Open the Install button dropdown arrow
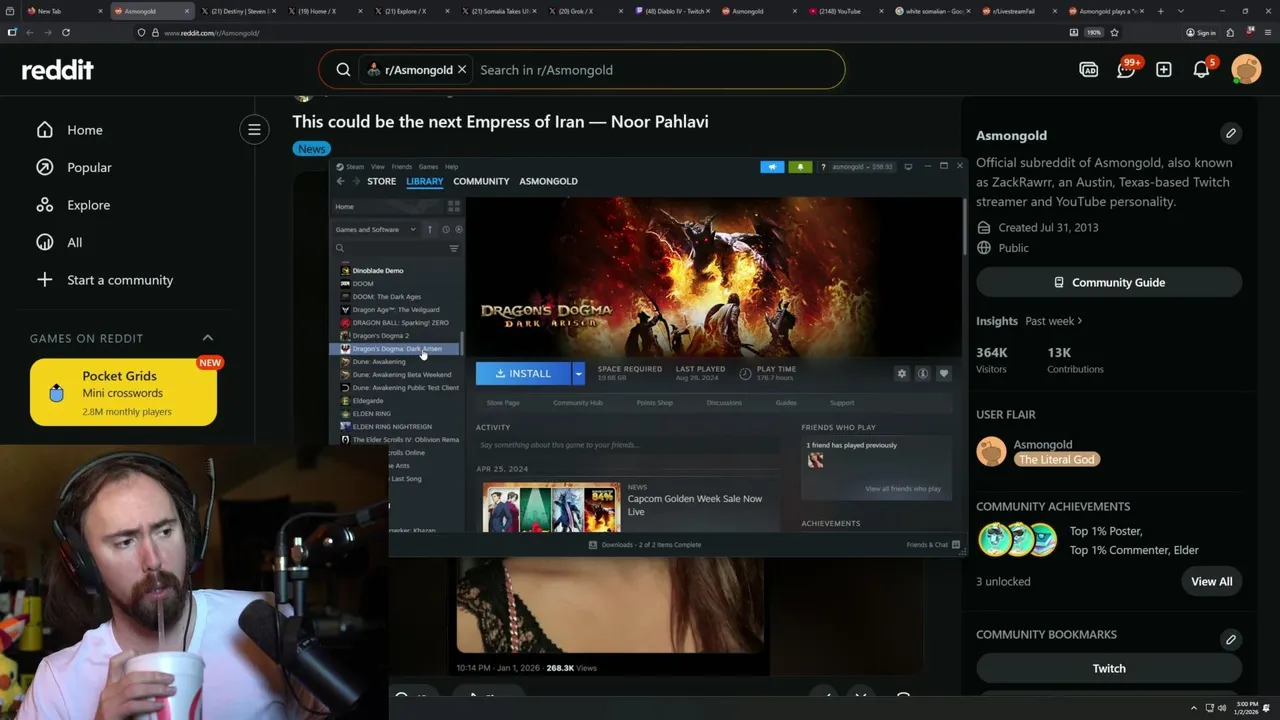Image resolution: width=1280 pixels, height=720 pixels. (578, 373)
